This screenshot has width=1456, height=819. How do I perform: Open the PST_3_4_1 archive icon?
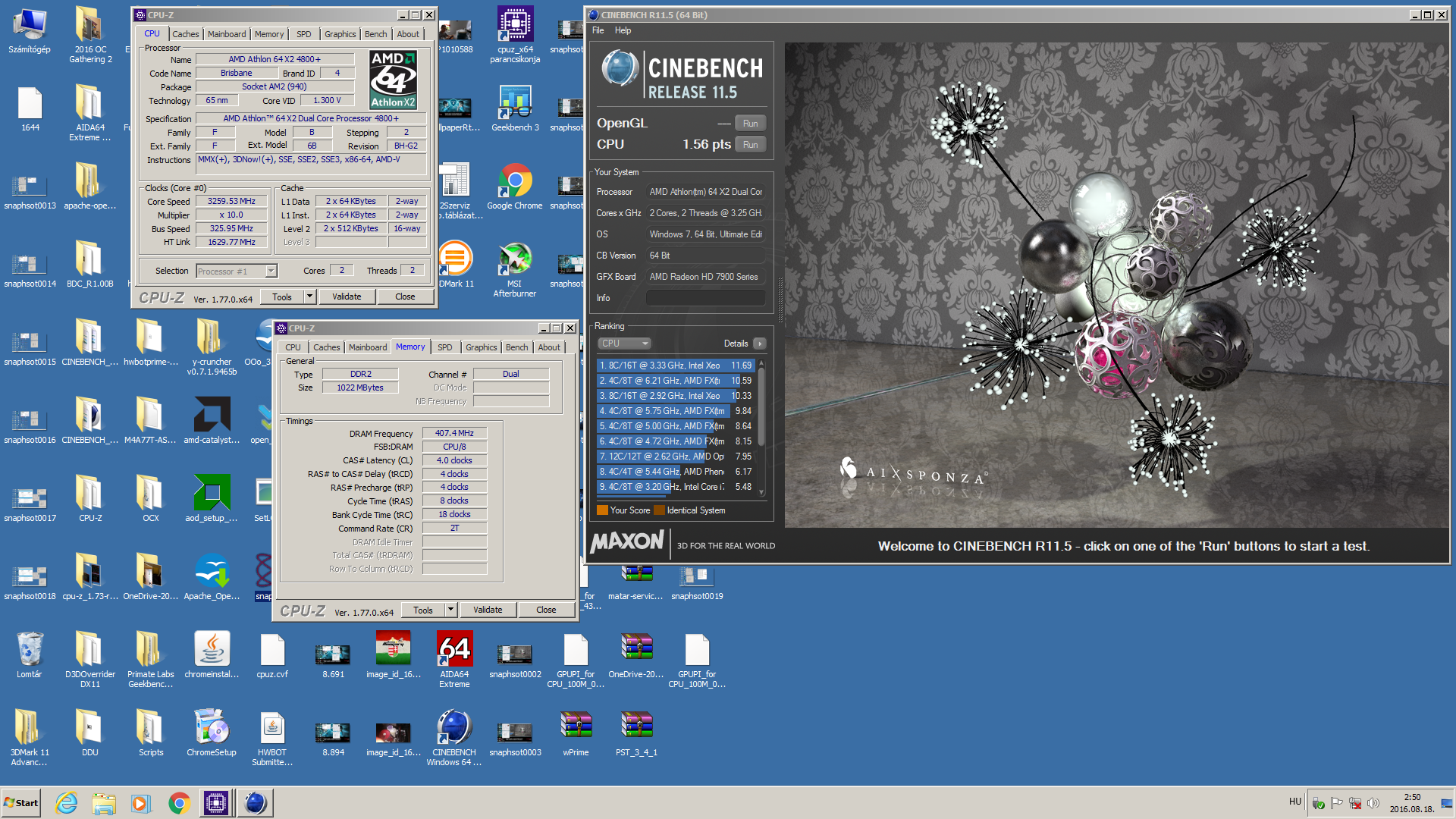636,733
